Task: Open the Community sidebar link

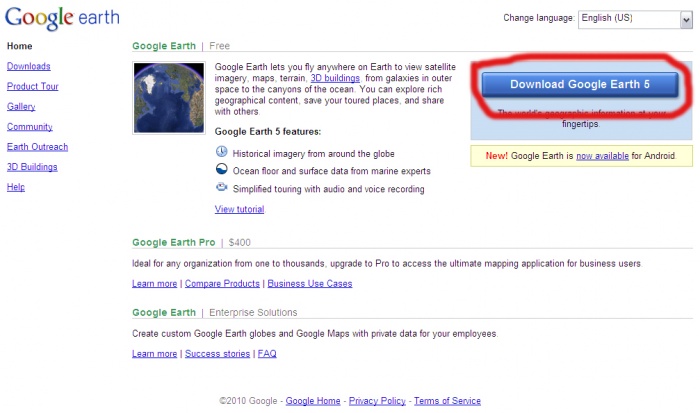Action: pos(29,126)
